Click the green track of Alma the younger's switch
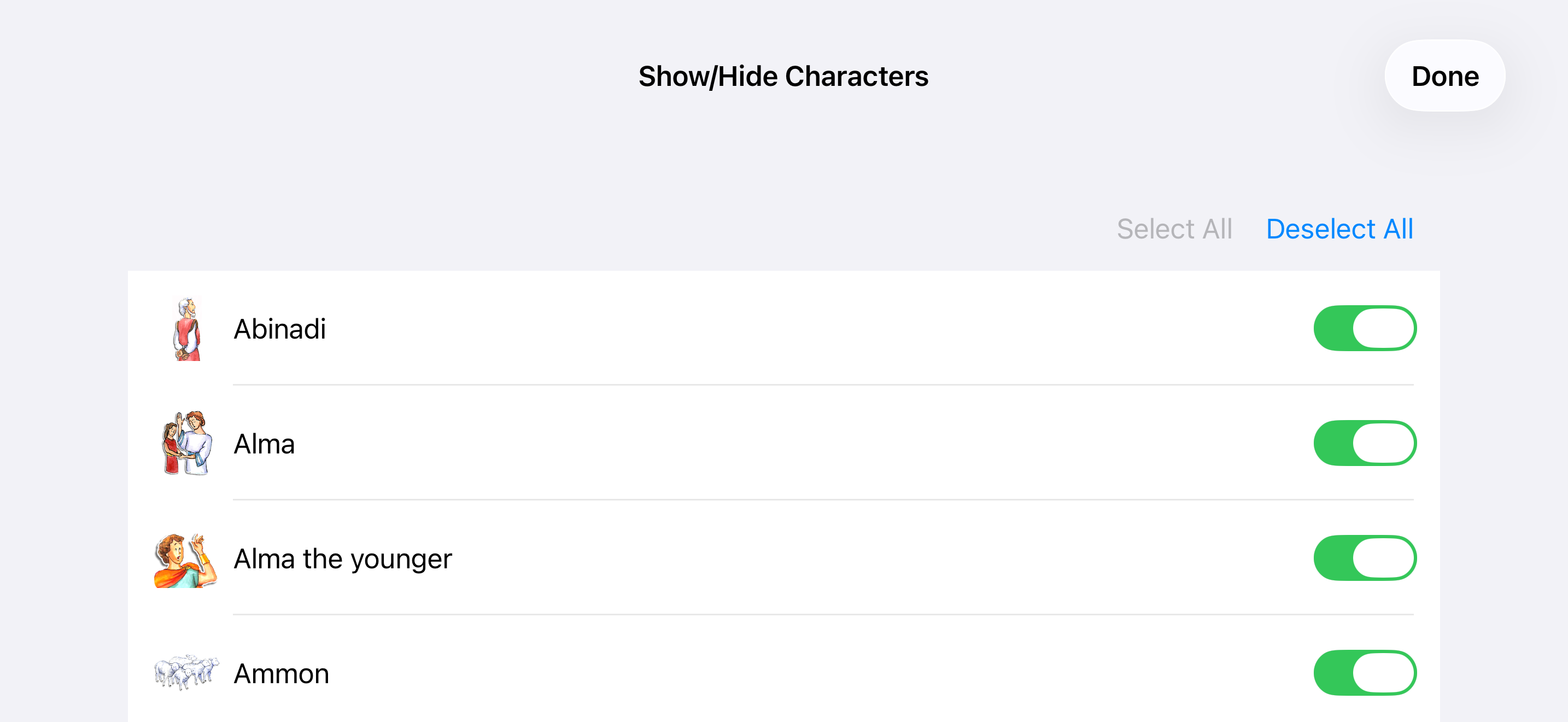Screen dimensions: 1568x722 point(1333,558)
